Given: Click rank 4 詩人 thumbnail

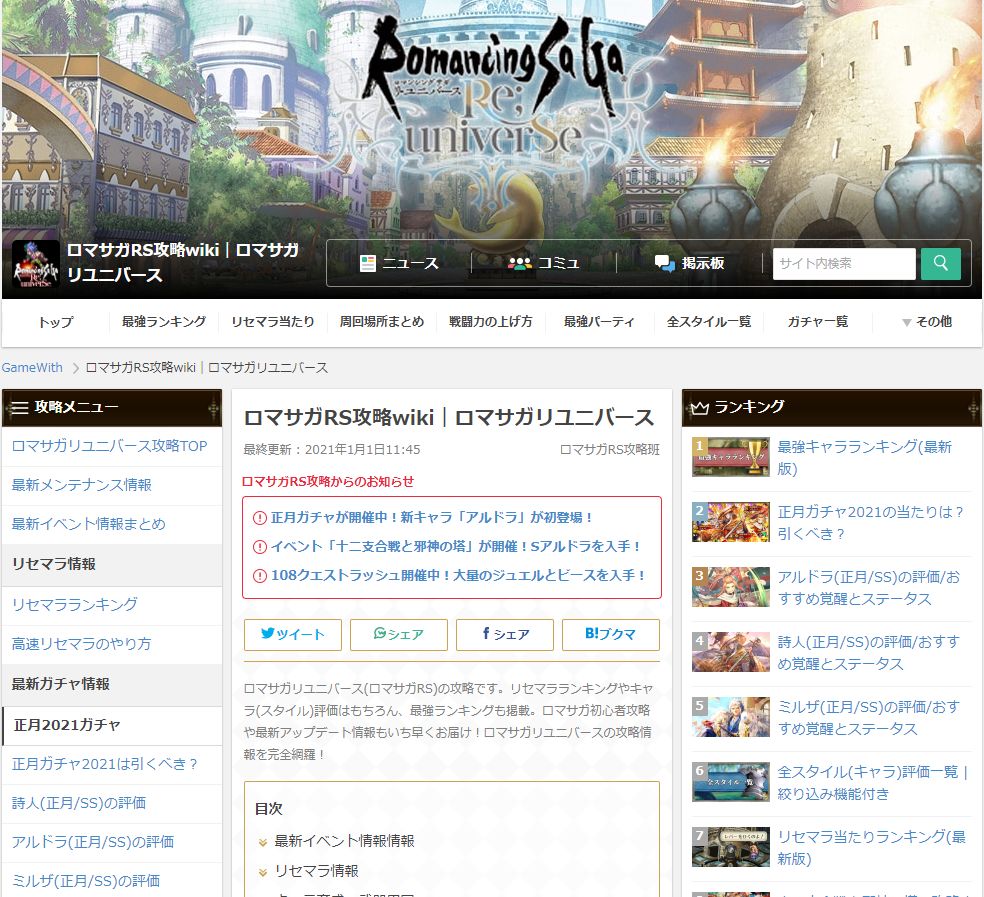Looking at the screenshot, I should [730, 652].
